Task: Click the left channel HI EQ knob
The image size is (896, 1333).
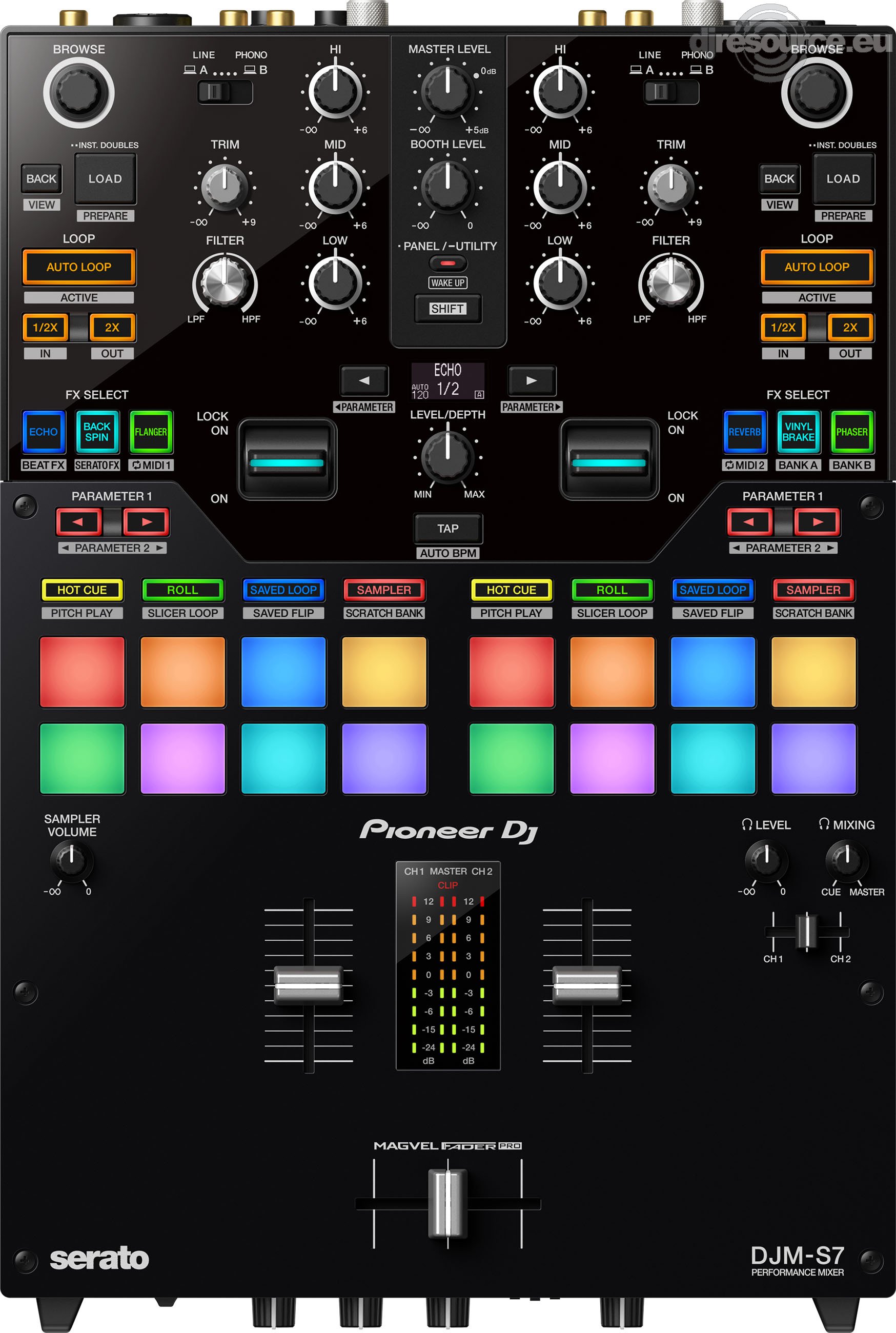Action: tap(335, 91)
